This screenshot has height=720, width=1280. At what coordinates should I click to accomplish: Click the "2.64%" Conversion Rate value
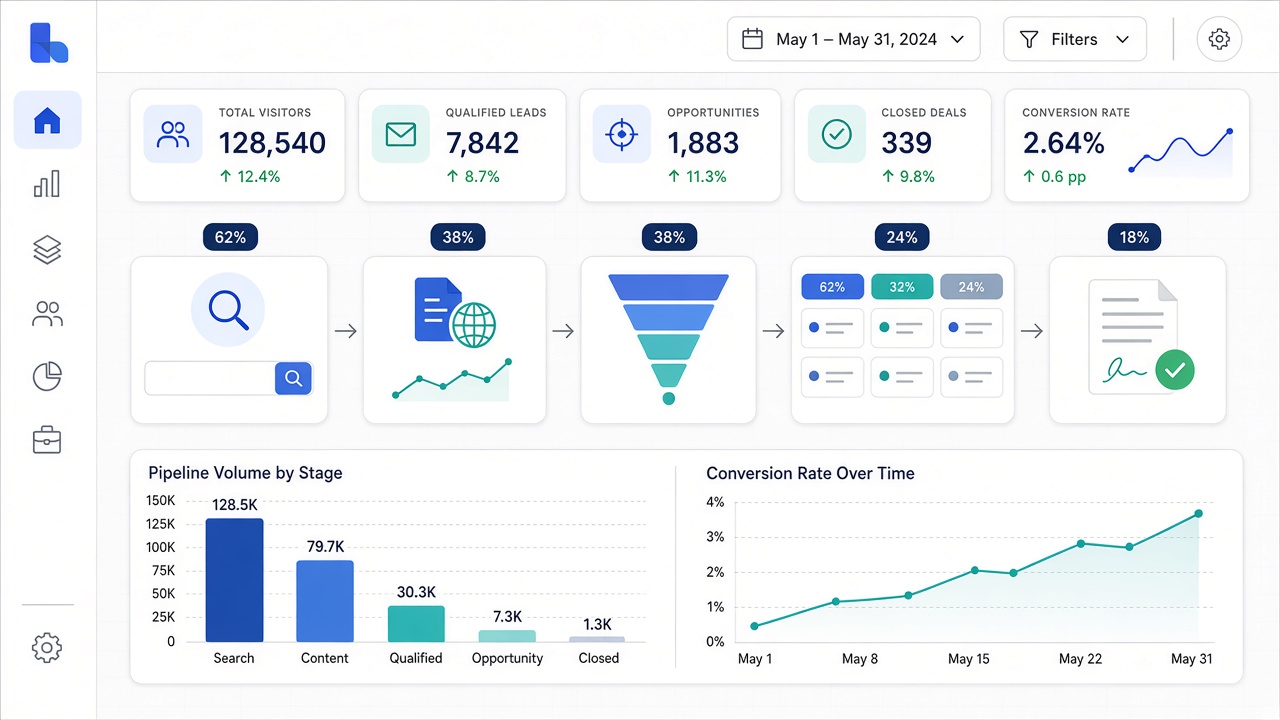[x=1063, y=143]
